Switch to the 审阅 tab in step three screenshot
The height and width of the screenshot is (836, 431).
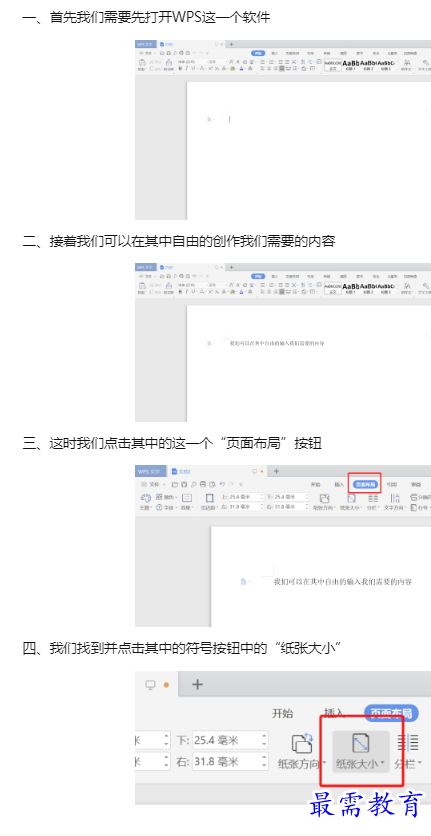(x=416, y=485)
